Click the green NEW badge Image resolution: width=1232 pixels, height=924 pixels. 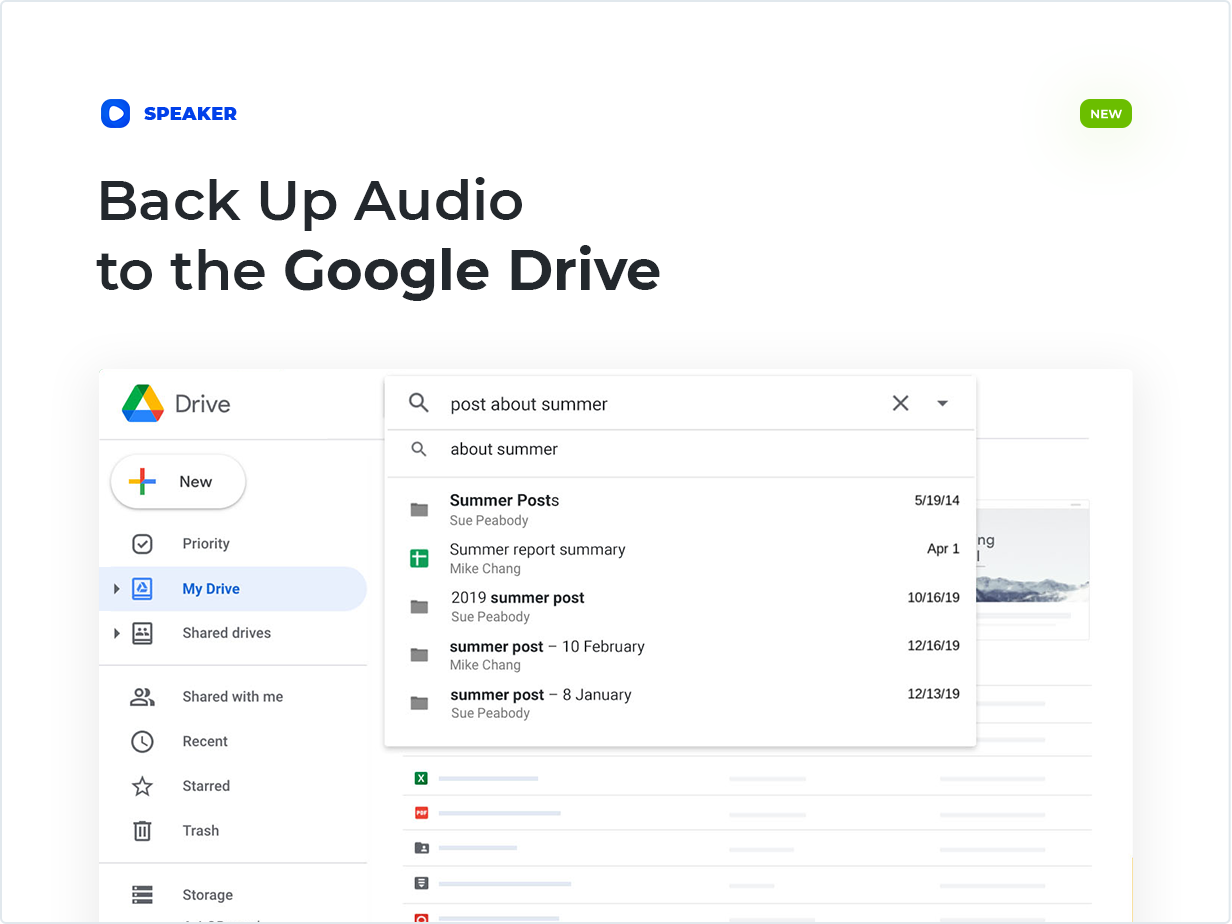[x=1105, y=114]
